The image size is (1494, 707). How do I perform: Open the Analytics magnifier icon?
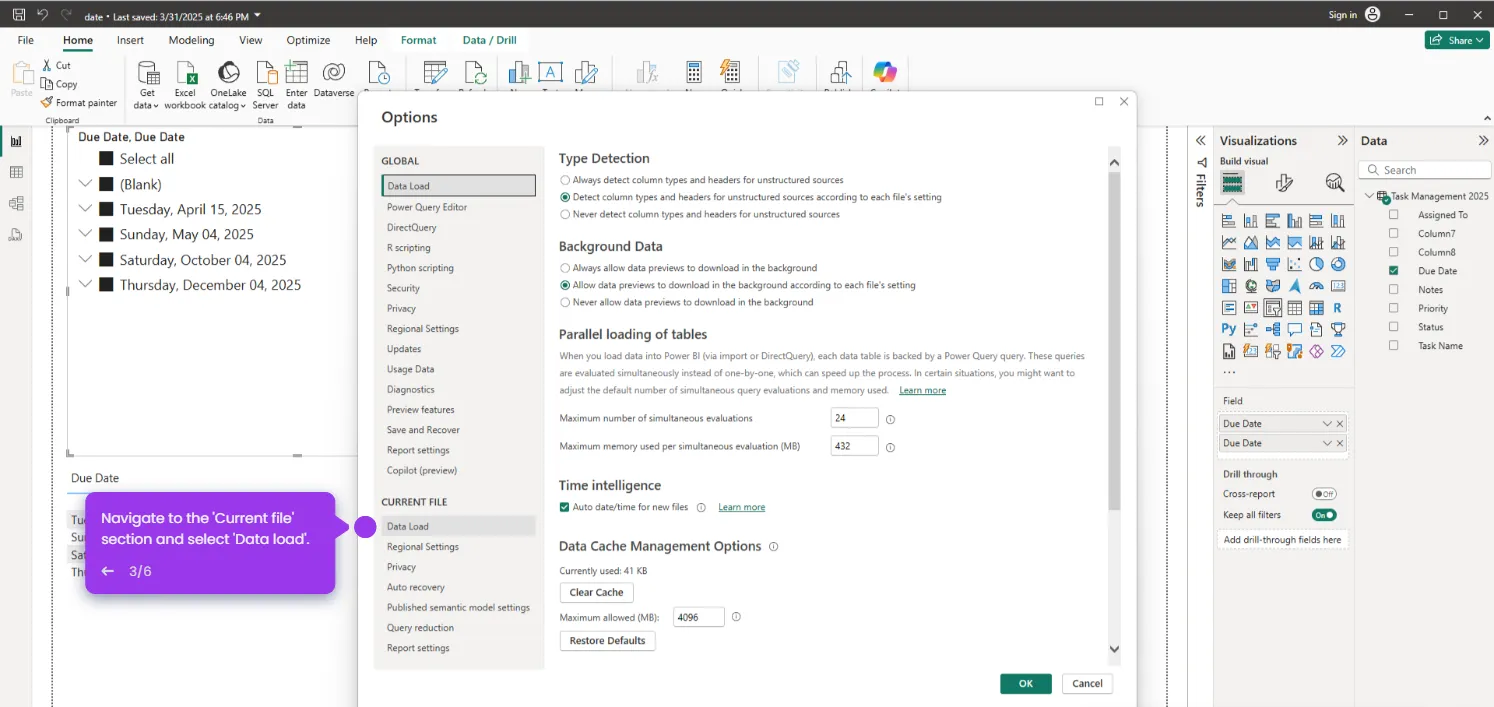click(1335, 182)
